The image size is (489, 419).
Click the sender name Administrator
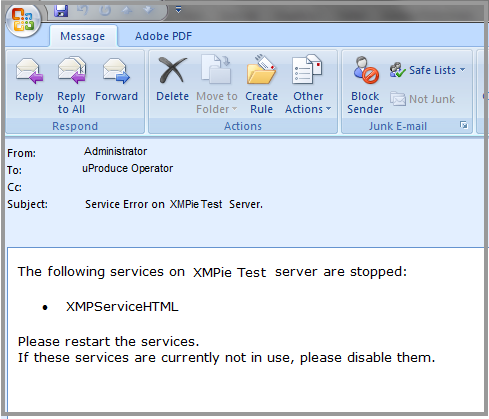pos(115,151)
